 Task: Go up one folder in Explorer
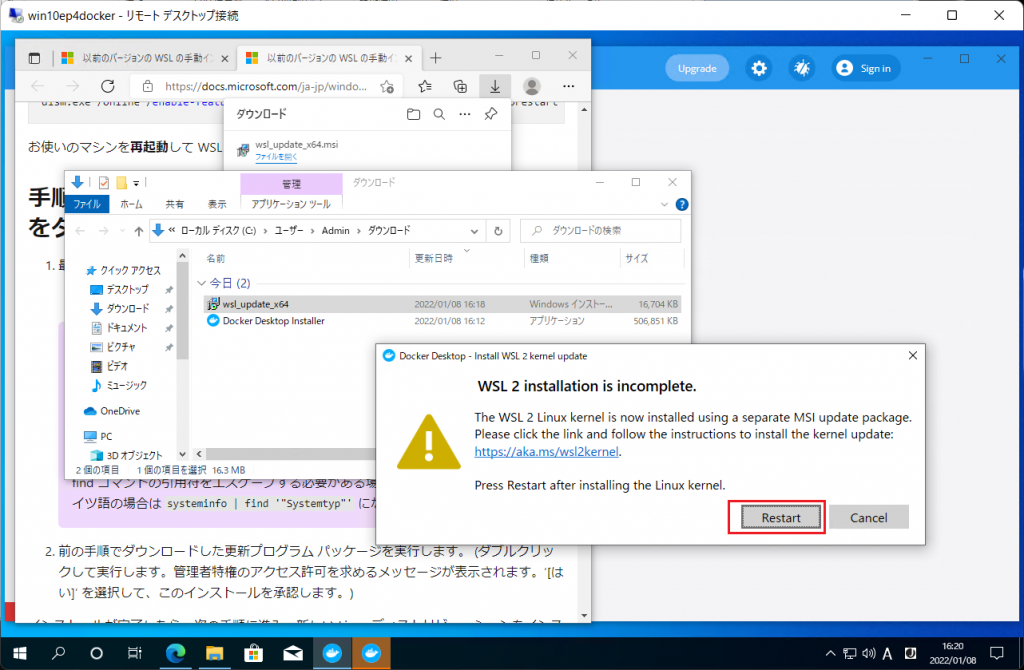click(x=138, y=231)
